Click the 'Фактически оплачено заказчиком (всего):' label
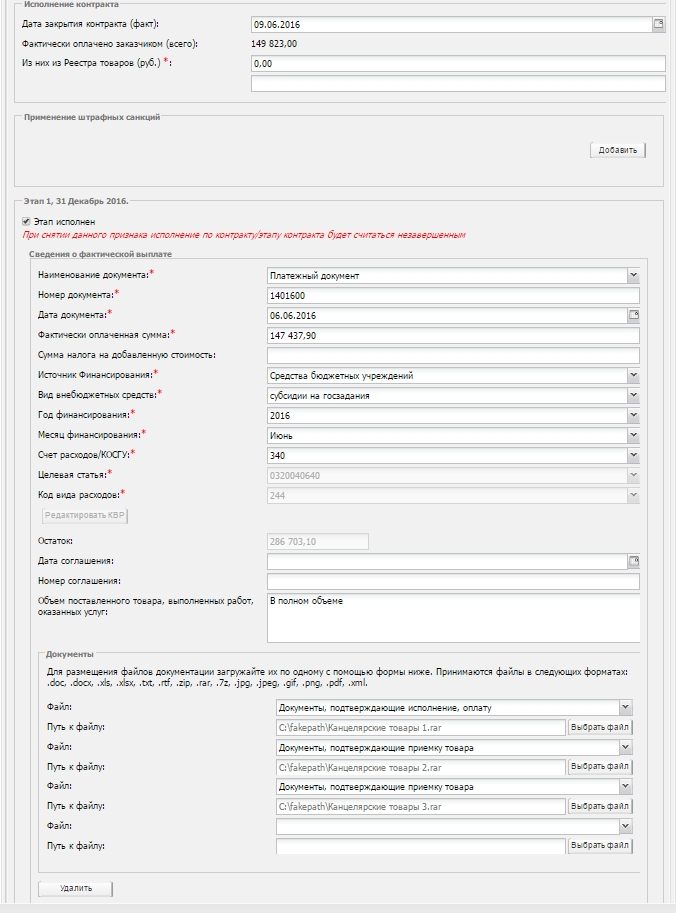This screenshot has width=676, height=913. [x=109, y=44]
